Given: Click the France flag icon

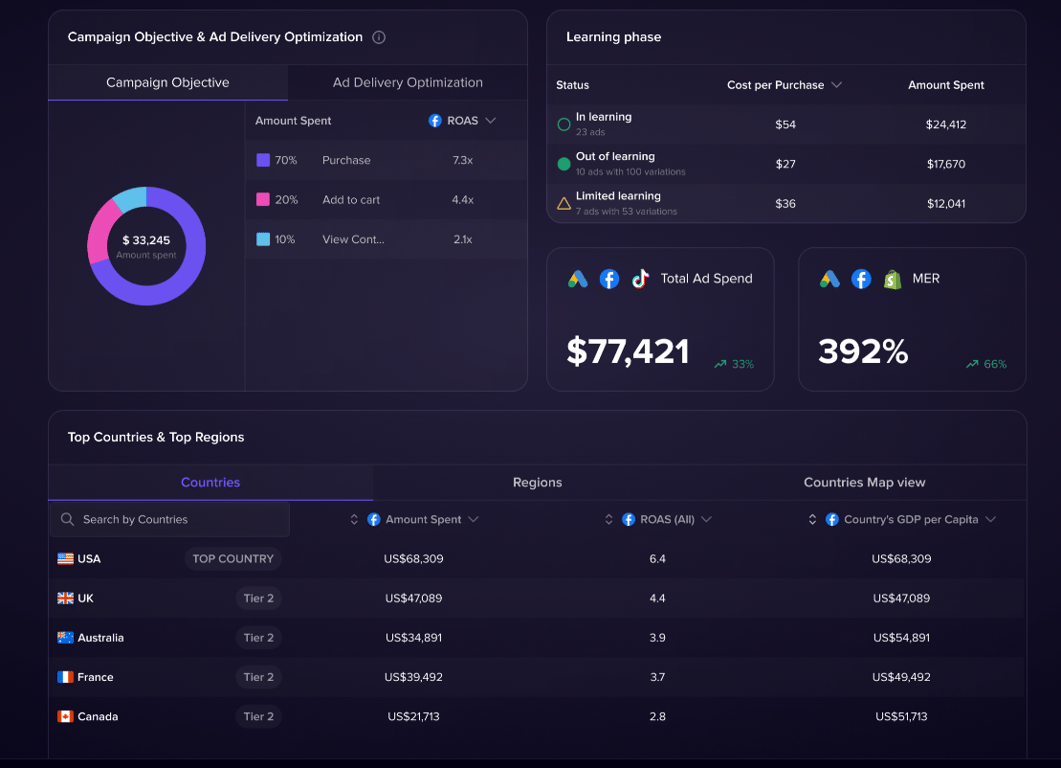Looking at the screenshot, I should click(66, 677).
